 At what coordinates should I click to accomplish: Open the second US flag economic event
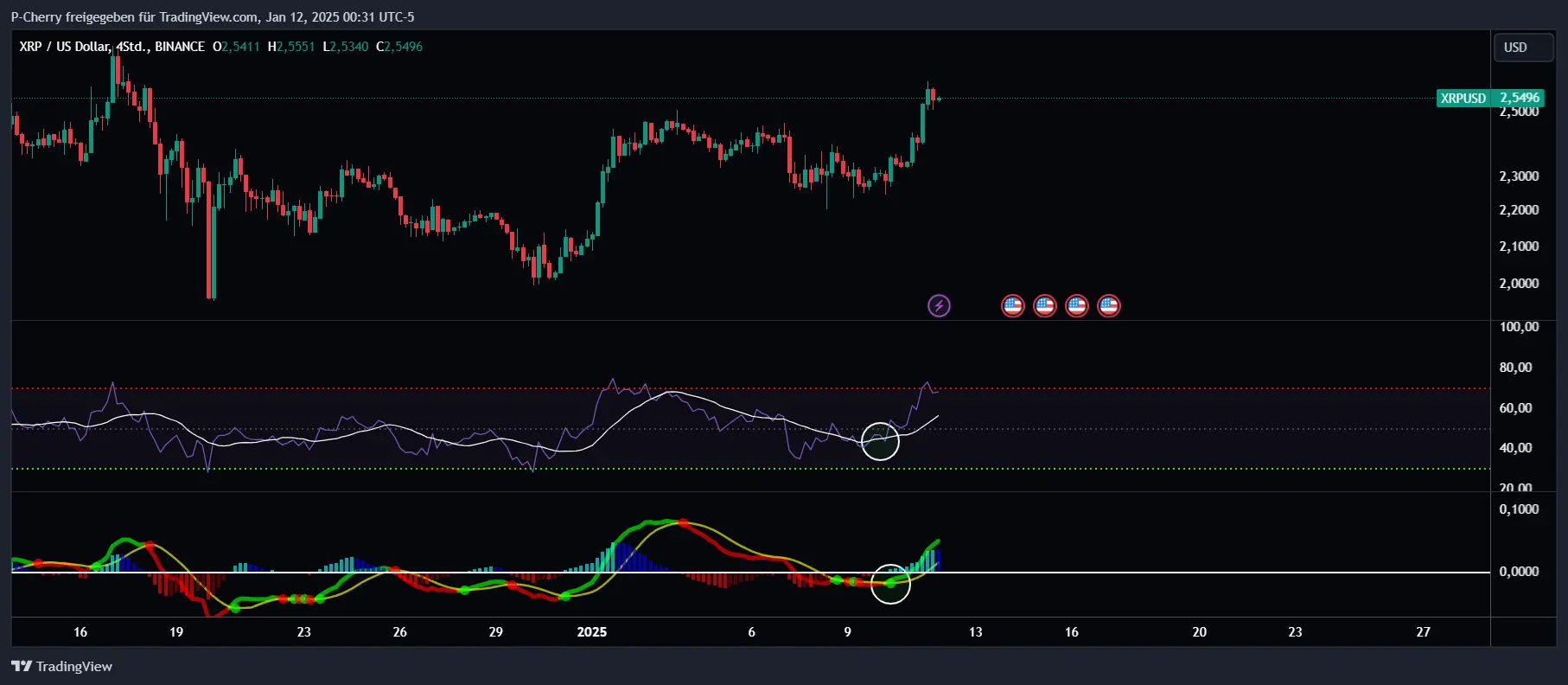pyautogui.click(x=1045, y=305)
